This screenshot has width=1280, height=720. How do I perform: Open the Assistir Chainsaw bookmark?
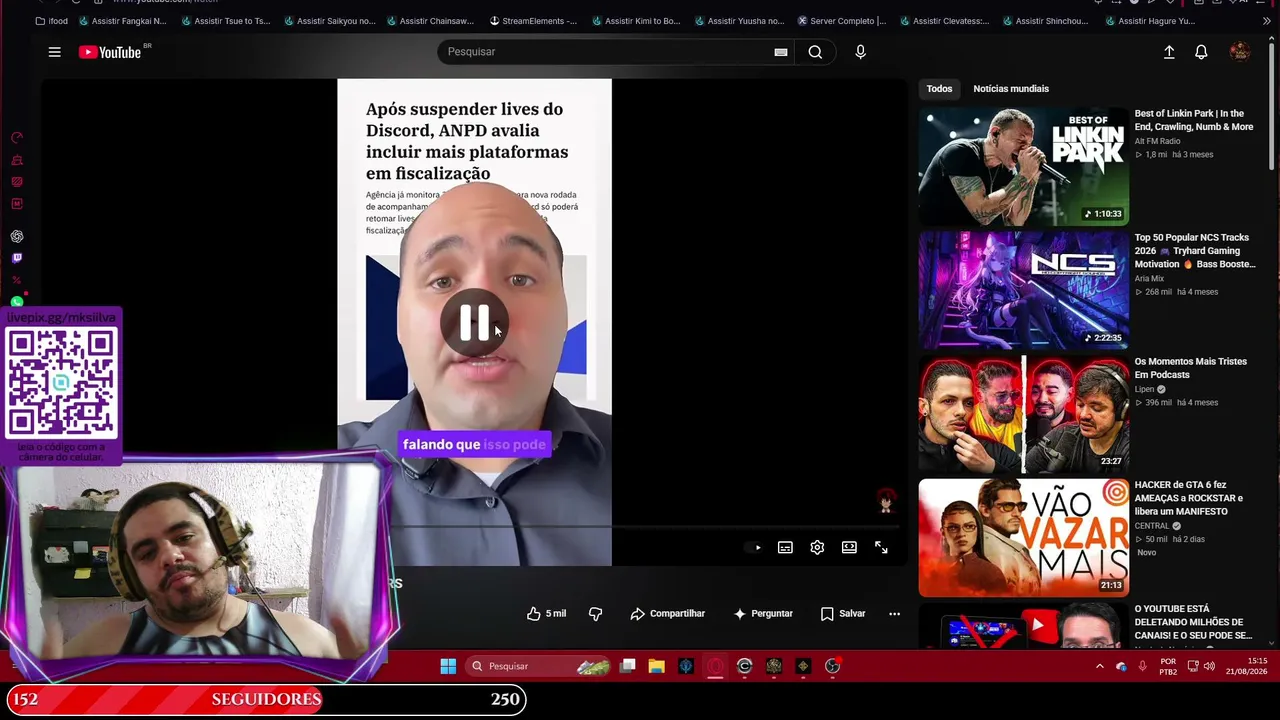click(430, 21)
